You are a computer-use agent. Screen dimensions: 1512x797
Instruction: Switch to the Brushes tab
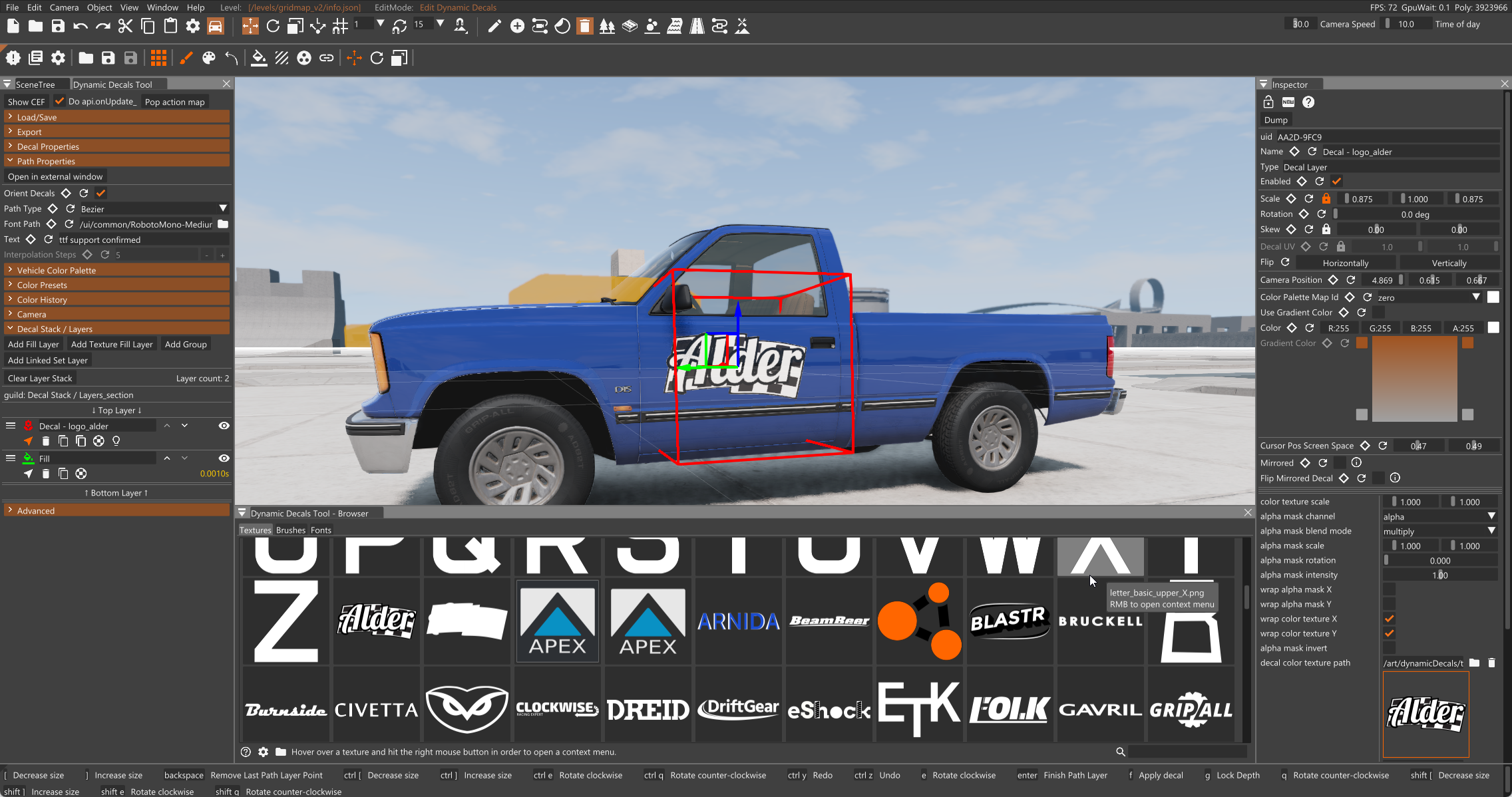coord(290,530)
